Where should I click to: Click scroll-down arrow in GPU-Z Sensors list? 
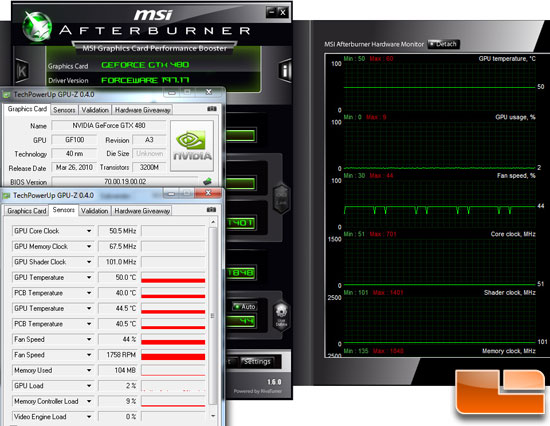click(213, 416)
